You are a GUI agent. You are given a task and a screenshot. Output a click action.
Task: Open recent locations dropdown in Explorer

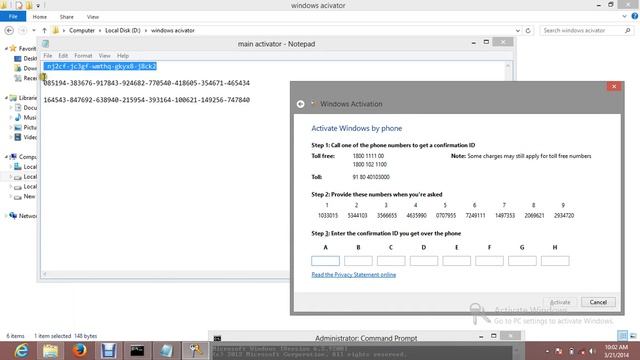click(34, 31)
